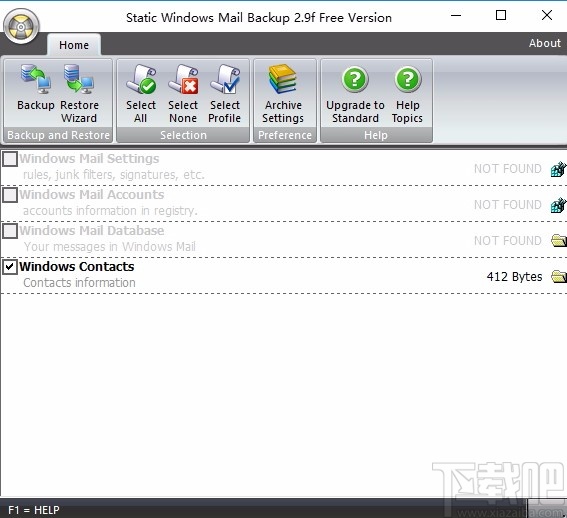567x518 pixels.
Task: Click the Windows Mail Database title text
Action: (92, 231)
